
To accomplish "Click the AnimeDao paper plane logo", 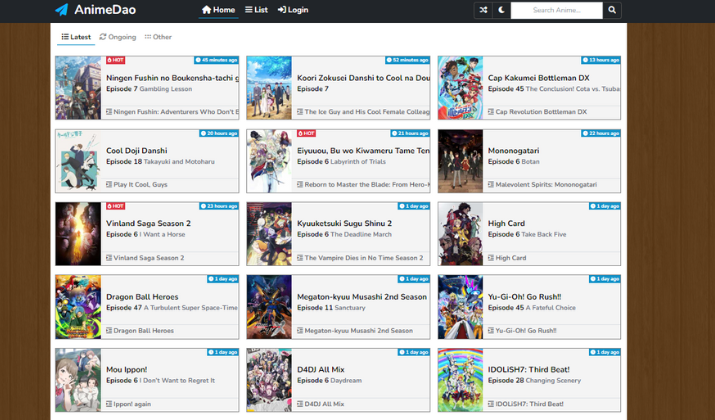I will (62, 10).
